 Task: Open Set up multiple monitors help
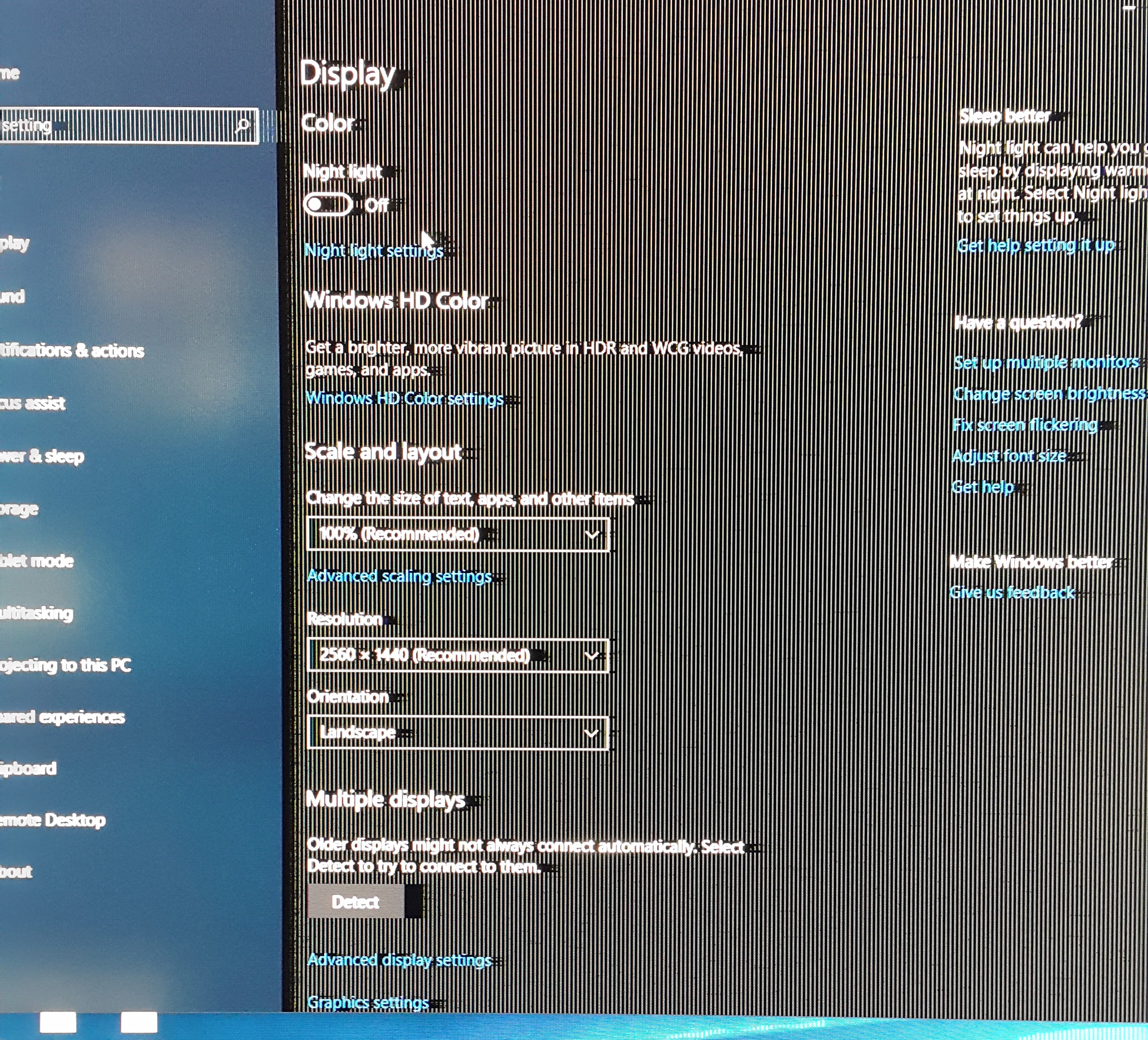(x=1046, y=362)
